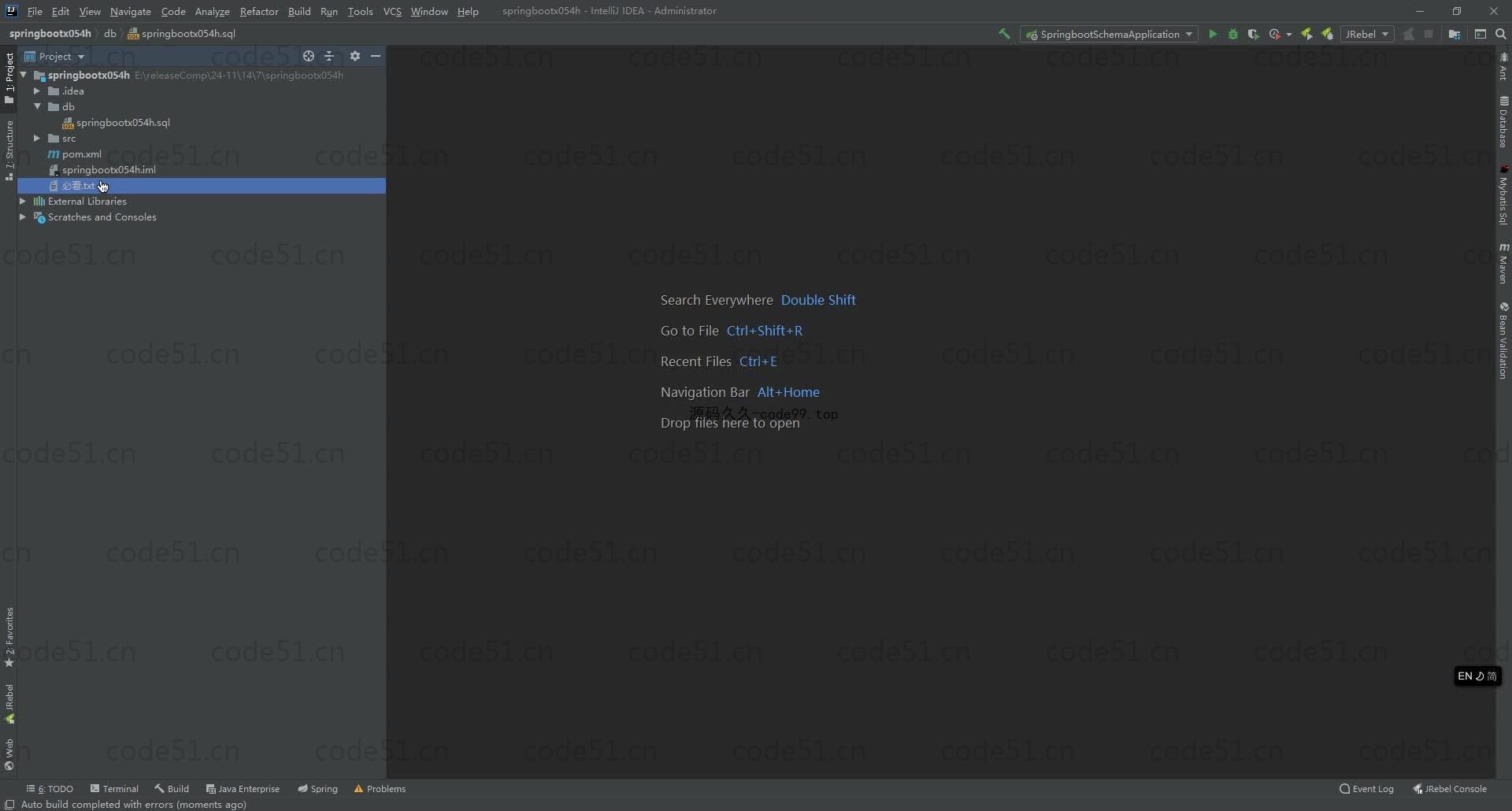Image resolution: width=1512 pixels, height=811 pixels.
Task: Click the Profiler run icon
Action: coord(1275,34)
